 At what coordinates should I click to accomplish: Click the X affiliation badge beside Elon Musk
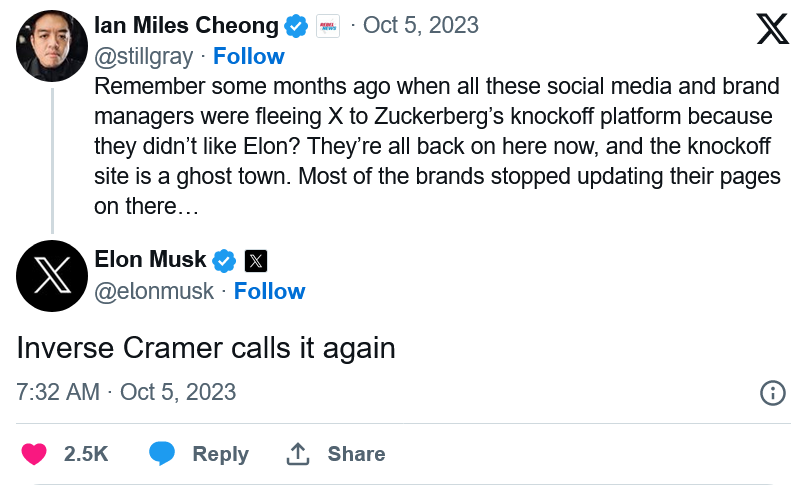pyautogui.click(x=256, y=261)
